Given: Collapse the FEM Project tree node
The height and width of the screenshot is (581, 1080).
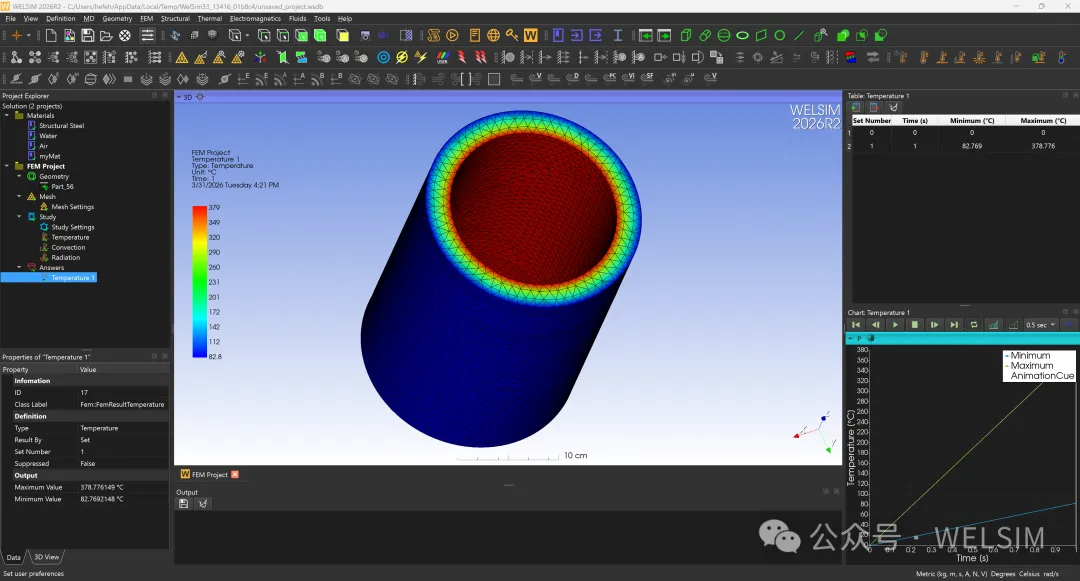Looking at the screenshot, I should click(x=8, y=166).
